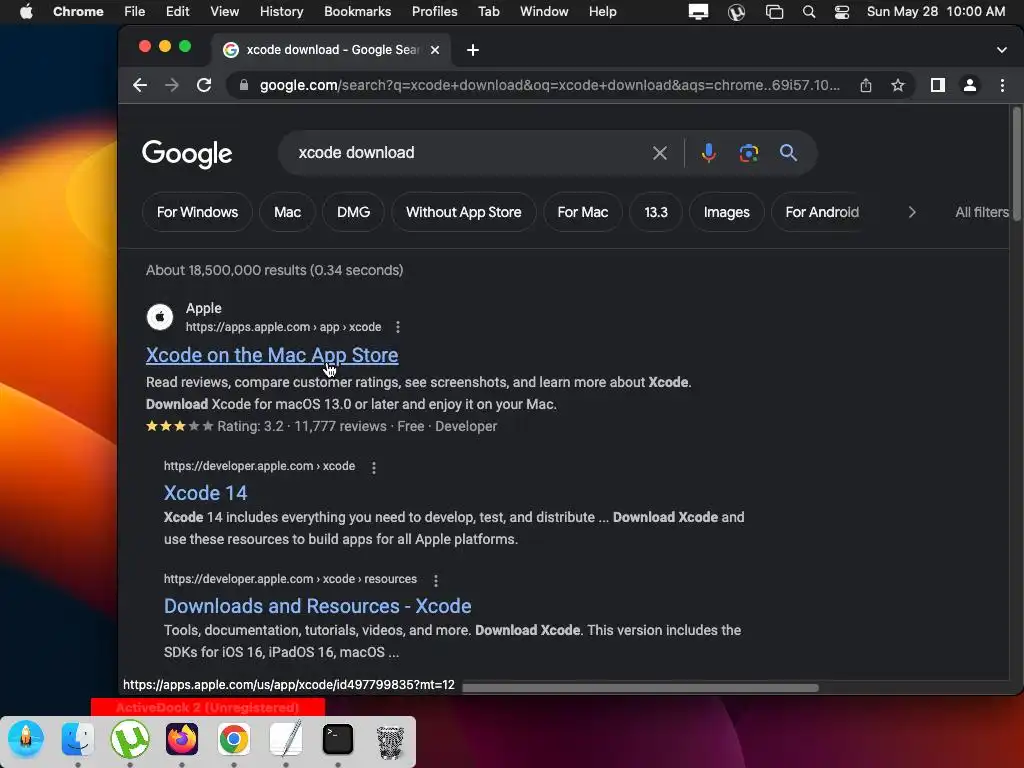Image resolution: width=1024 pixels, height=768 pixels.
Task: Show more filter chips with right chevron
Action: [x=912, y=212]
